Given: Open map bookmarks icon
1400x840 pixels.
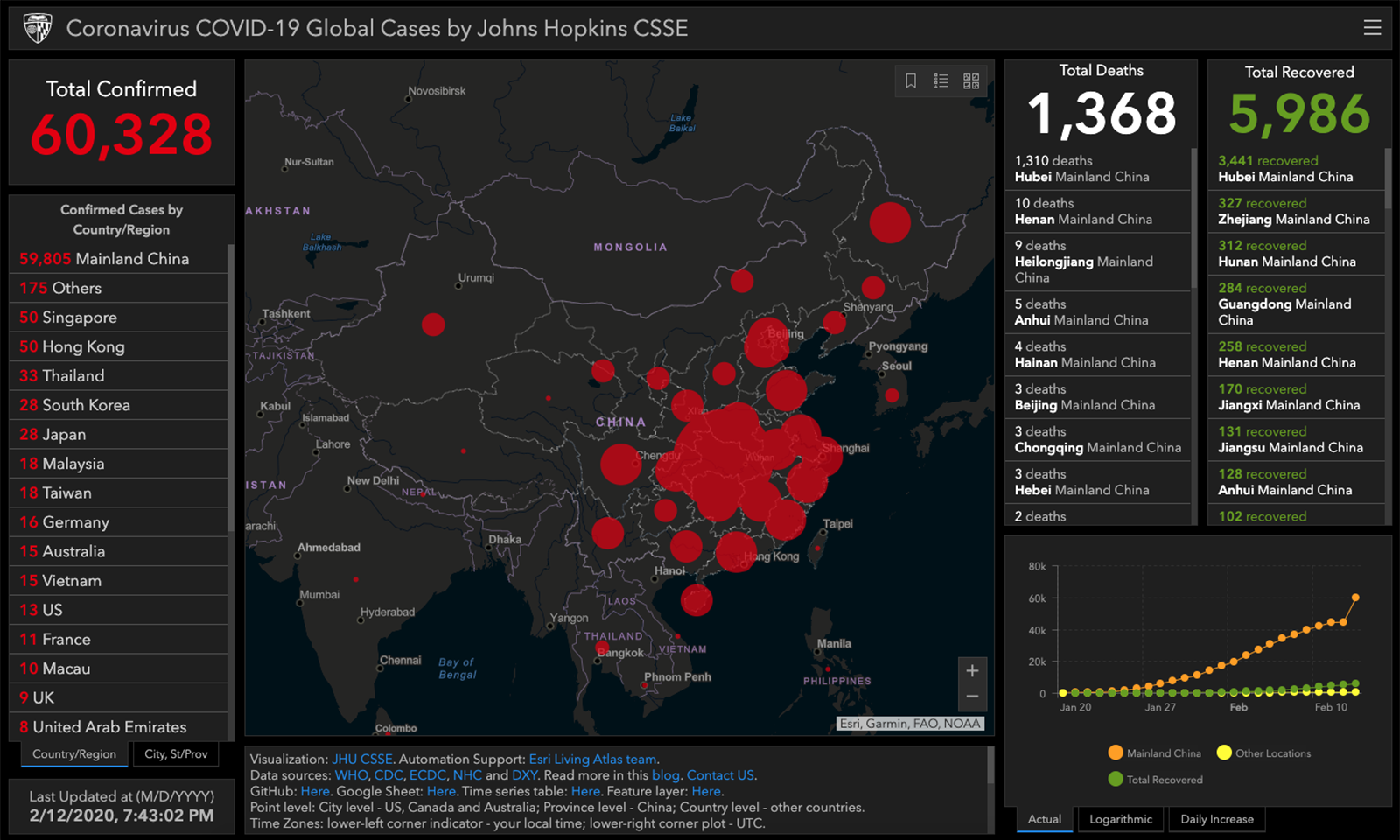Looking at the screenshot, I should [x=911, y=80].
